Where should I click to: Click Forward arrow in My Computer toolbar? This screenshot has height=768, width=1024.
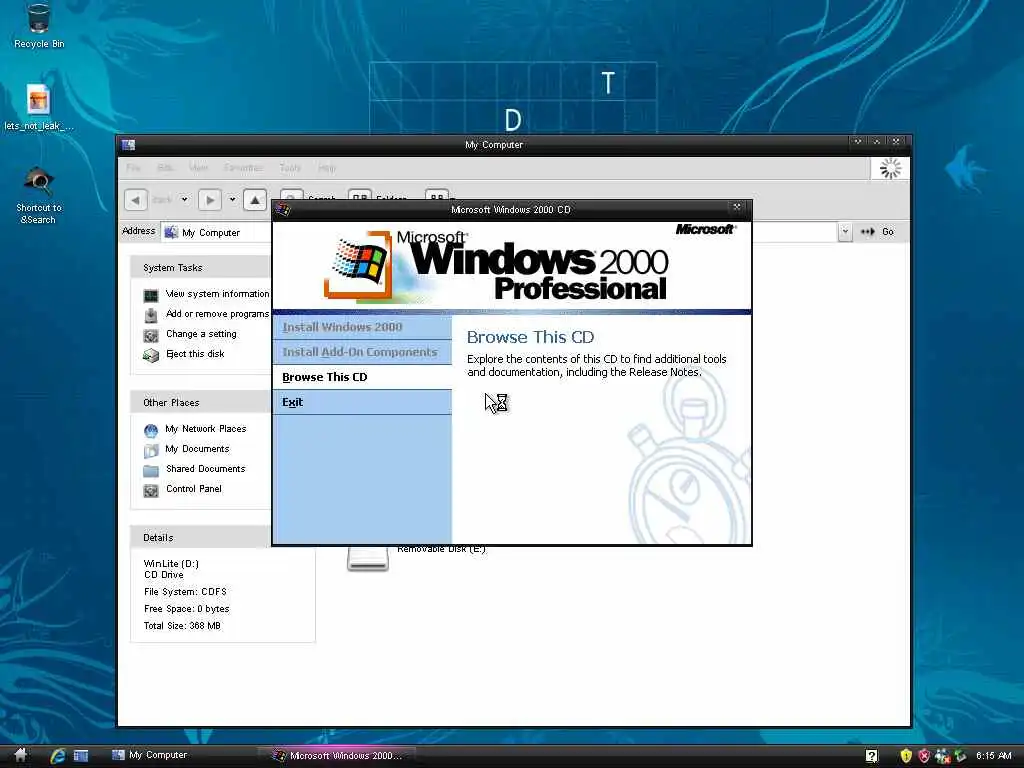pos(210,200)
